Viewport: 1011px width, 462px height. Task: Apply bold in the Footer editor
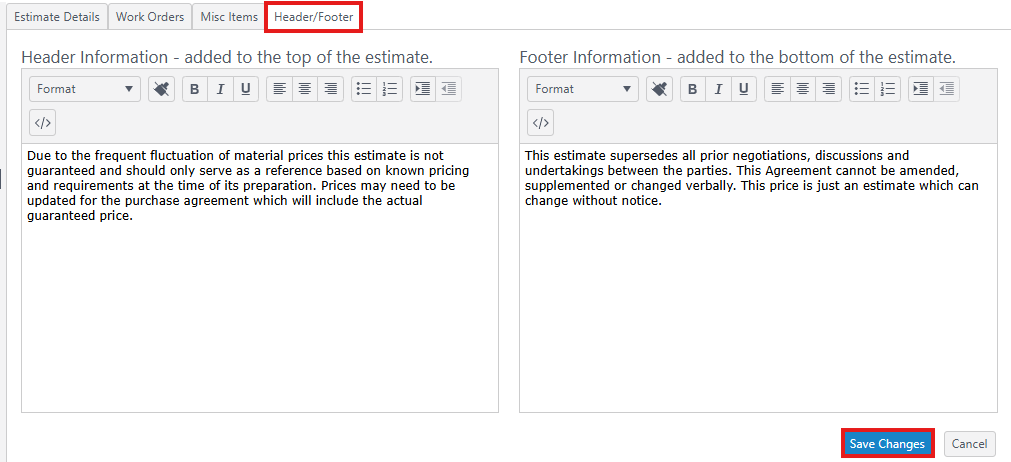[693, 89]
